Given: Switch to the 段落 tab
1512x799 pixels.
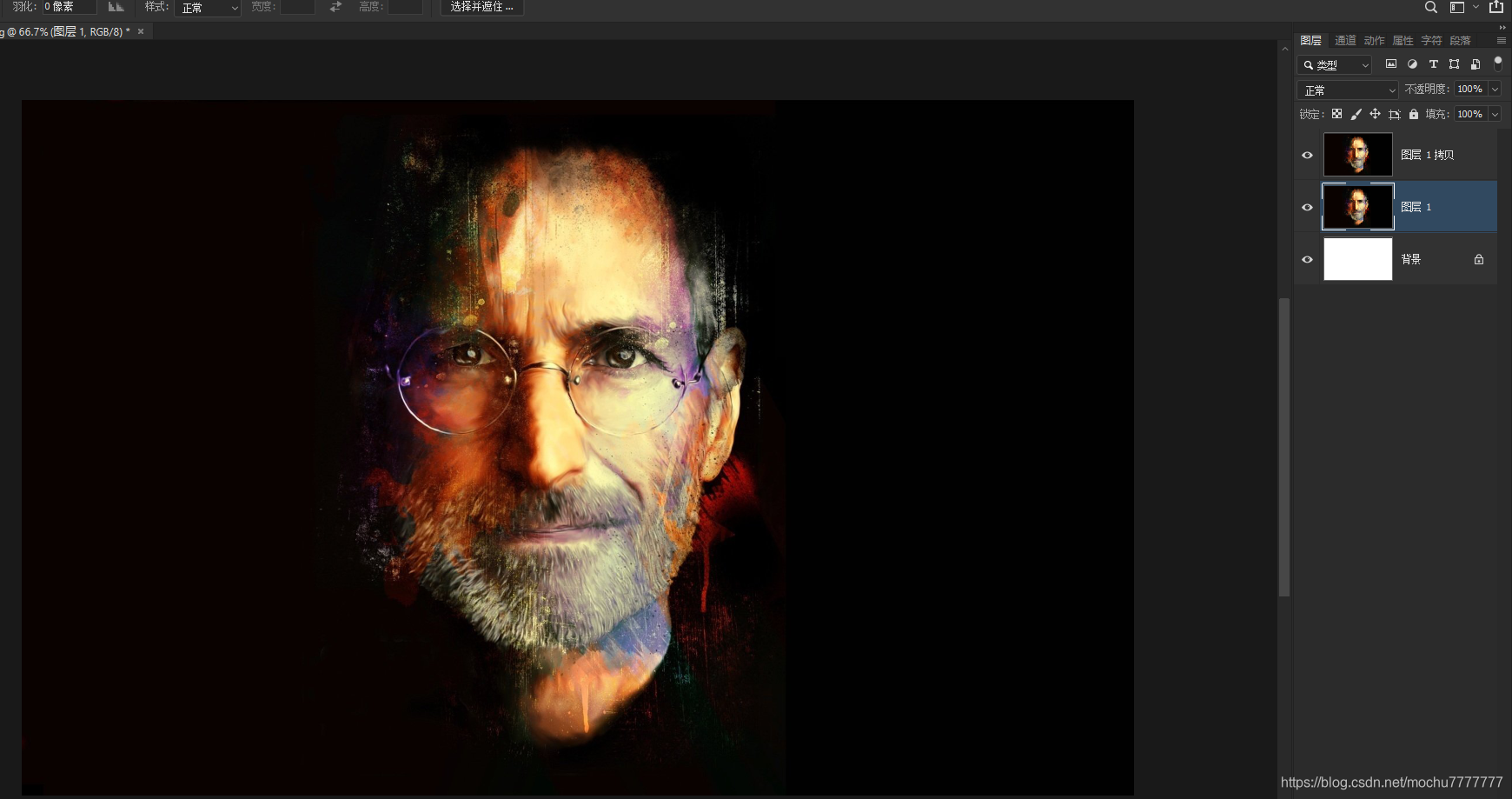Looking at the screenshot, I should click(x=1460, y=41).
